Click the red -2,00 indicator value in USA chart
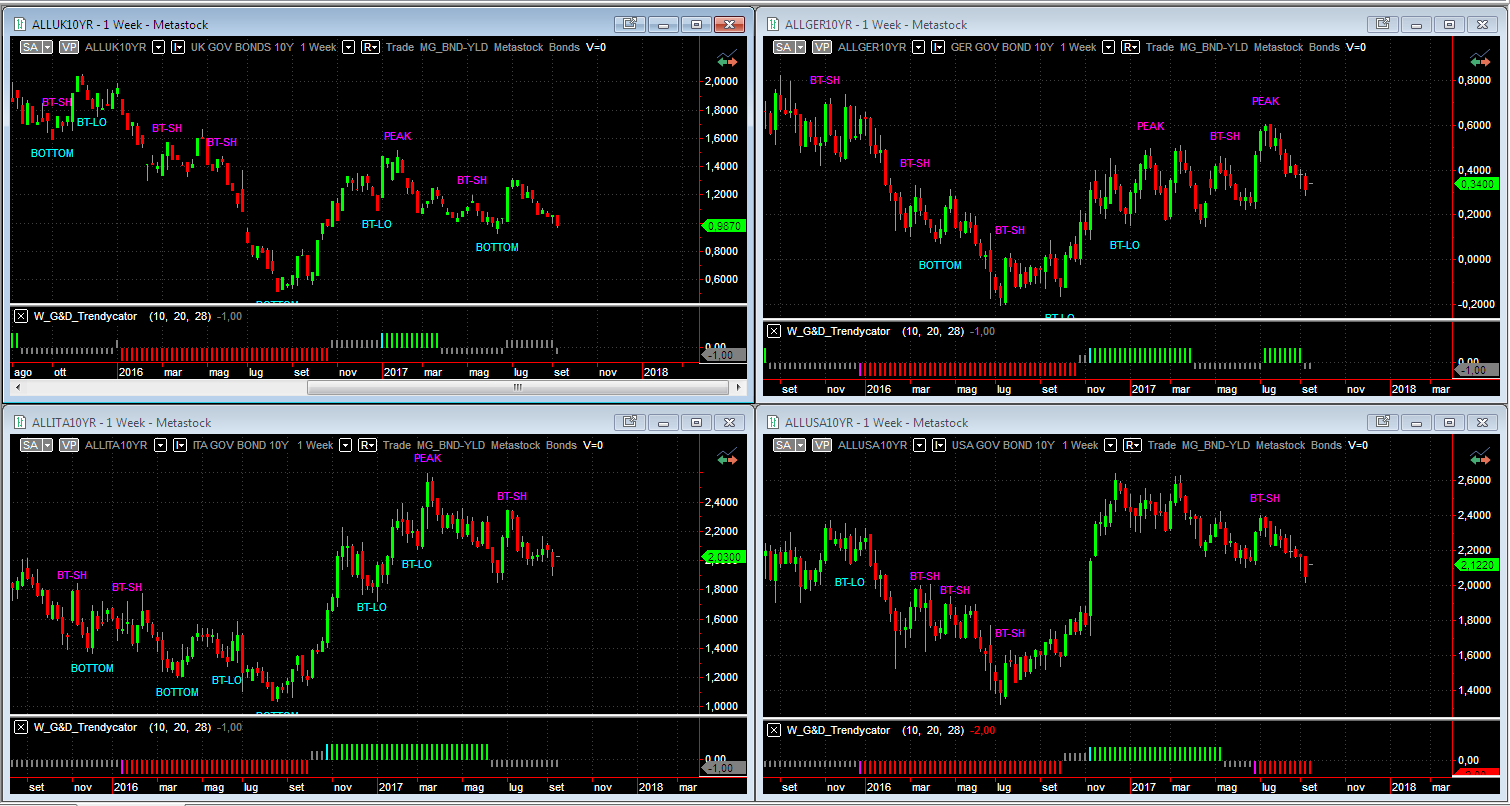 pos(983,730)
